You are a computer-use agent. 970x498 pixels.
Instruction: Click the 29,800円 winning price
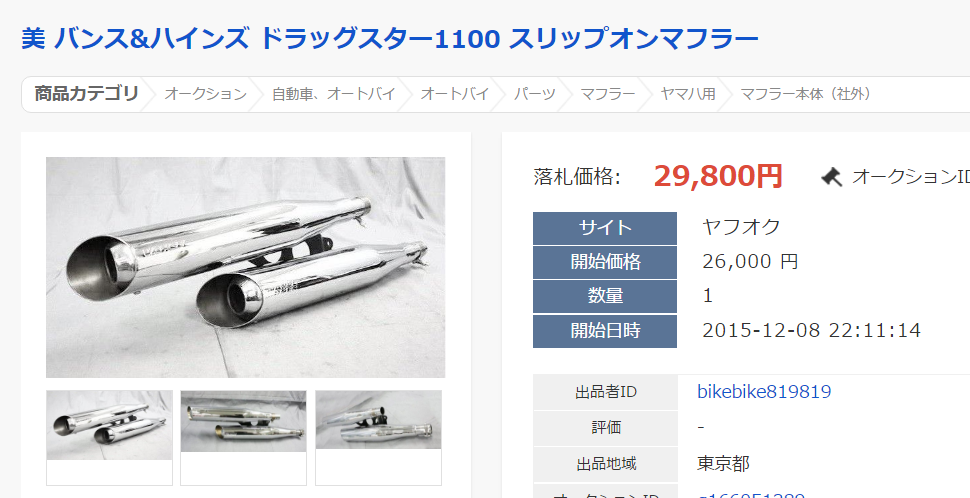tap(718, 176)
